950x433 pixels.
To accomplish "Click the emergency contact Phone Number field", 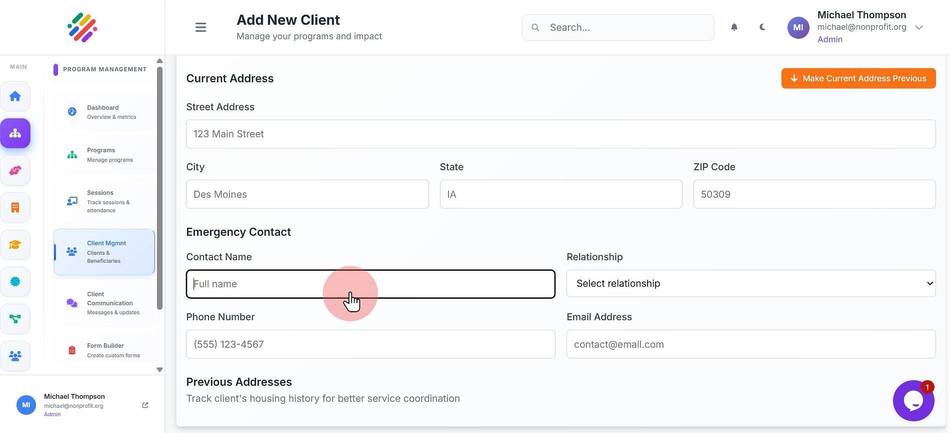I will point(370,344).
